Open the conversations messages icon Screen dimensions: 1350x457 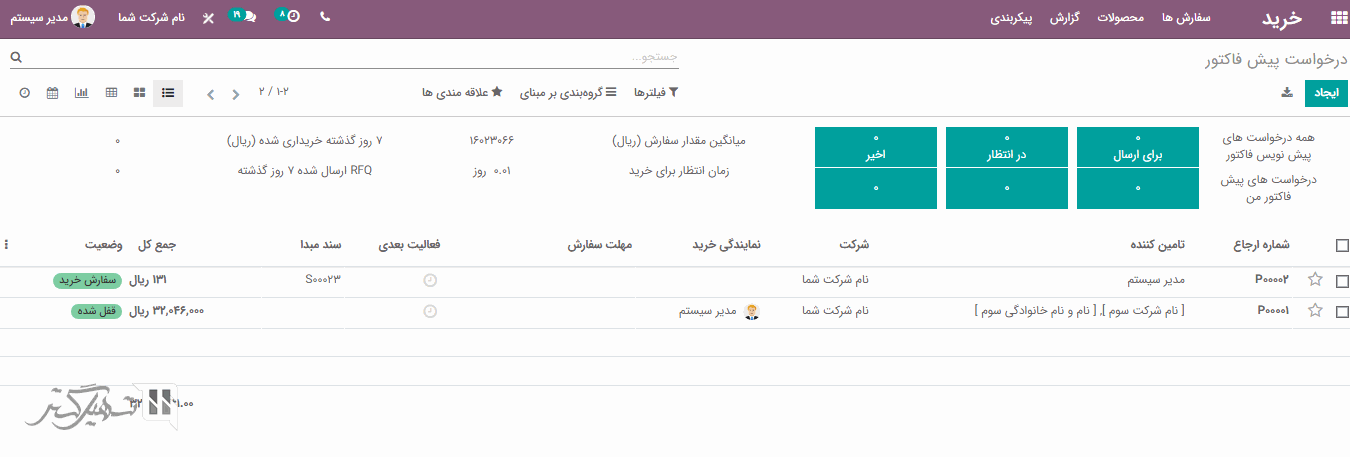coord(243,17)
